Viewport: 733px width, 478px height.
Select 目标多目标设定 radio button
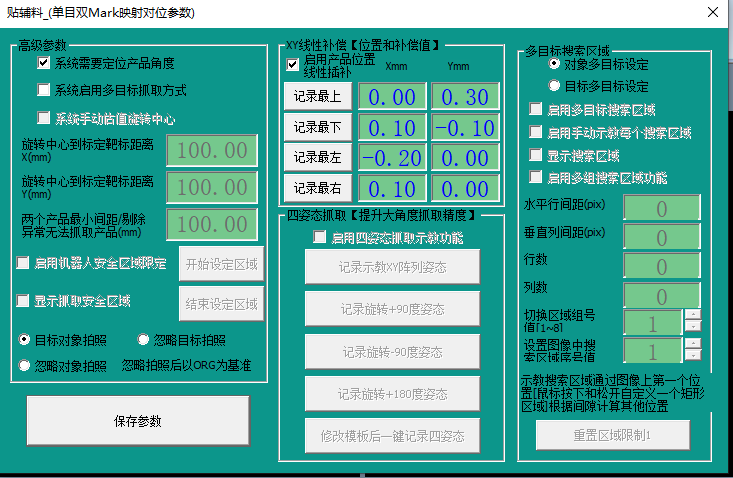point(555,87)
